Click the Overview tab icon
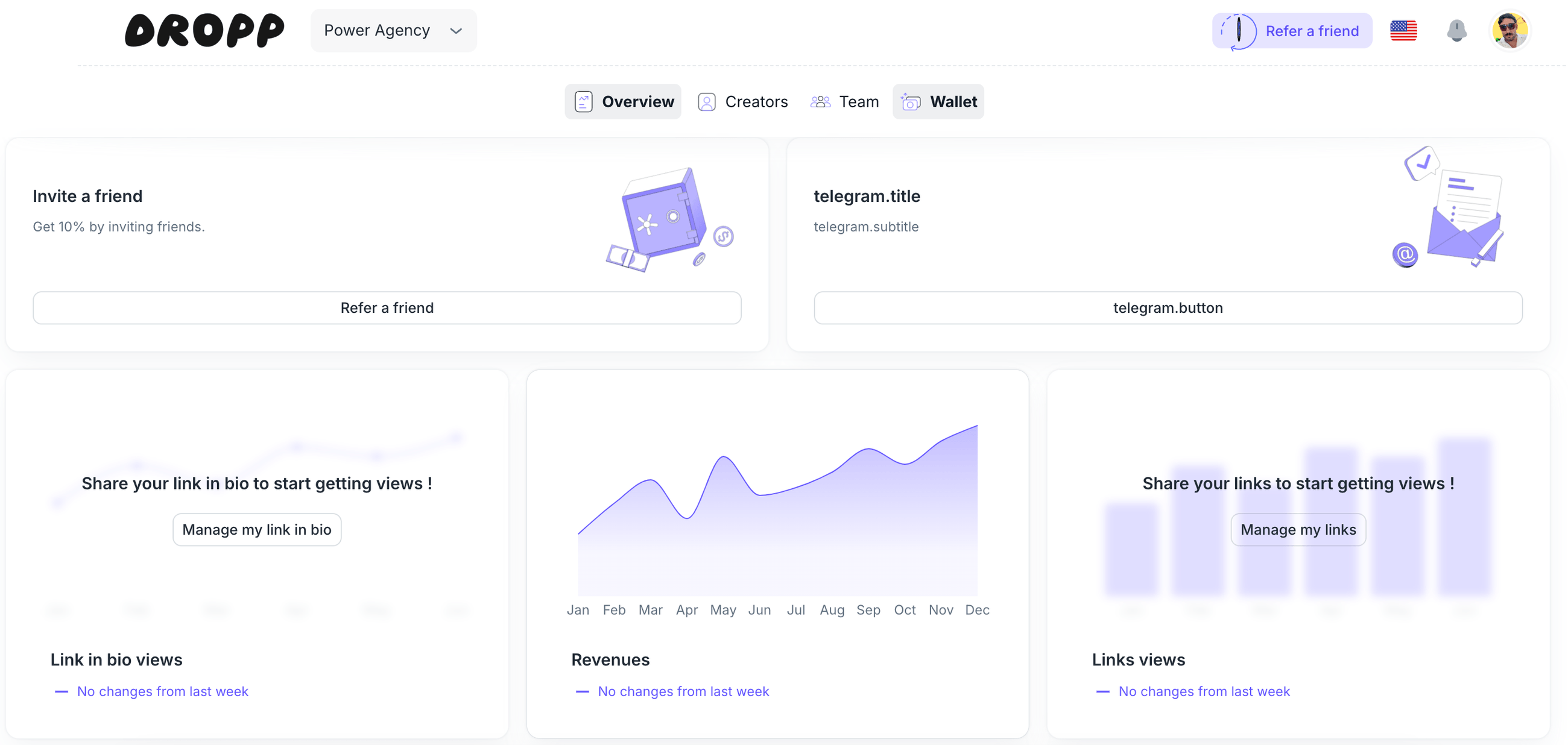 [583, 101]
